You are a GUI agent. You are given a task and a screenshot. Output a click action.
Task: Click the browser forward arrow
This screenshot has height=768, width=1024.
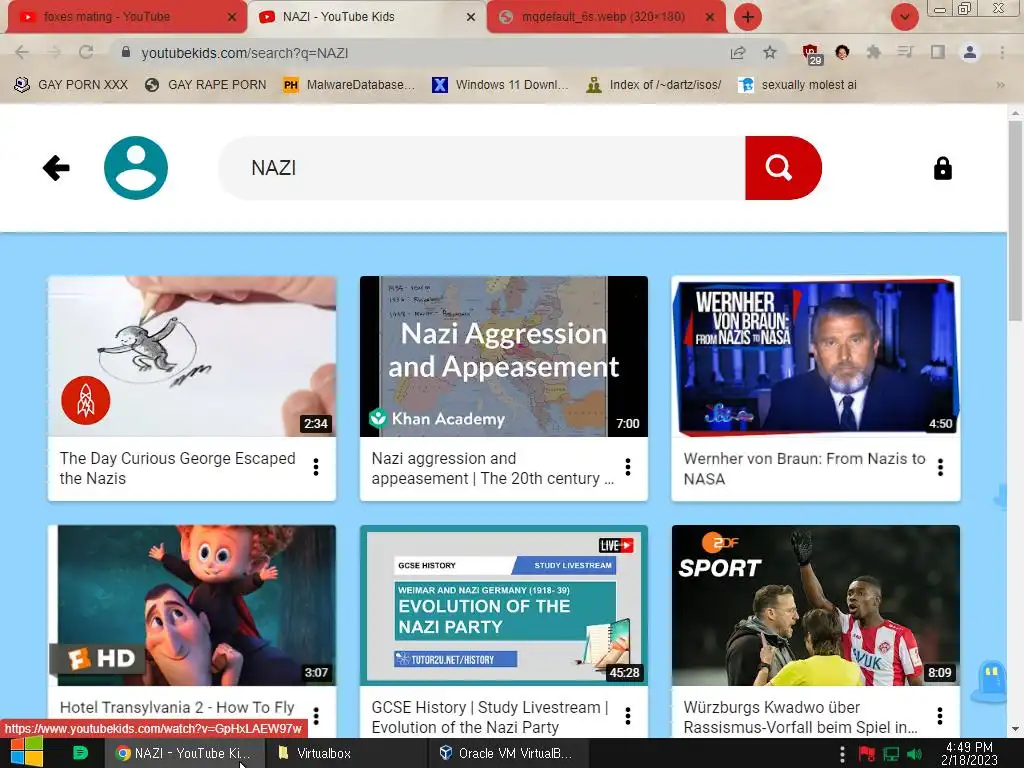click(54, 52)
